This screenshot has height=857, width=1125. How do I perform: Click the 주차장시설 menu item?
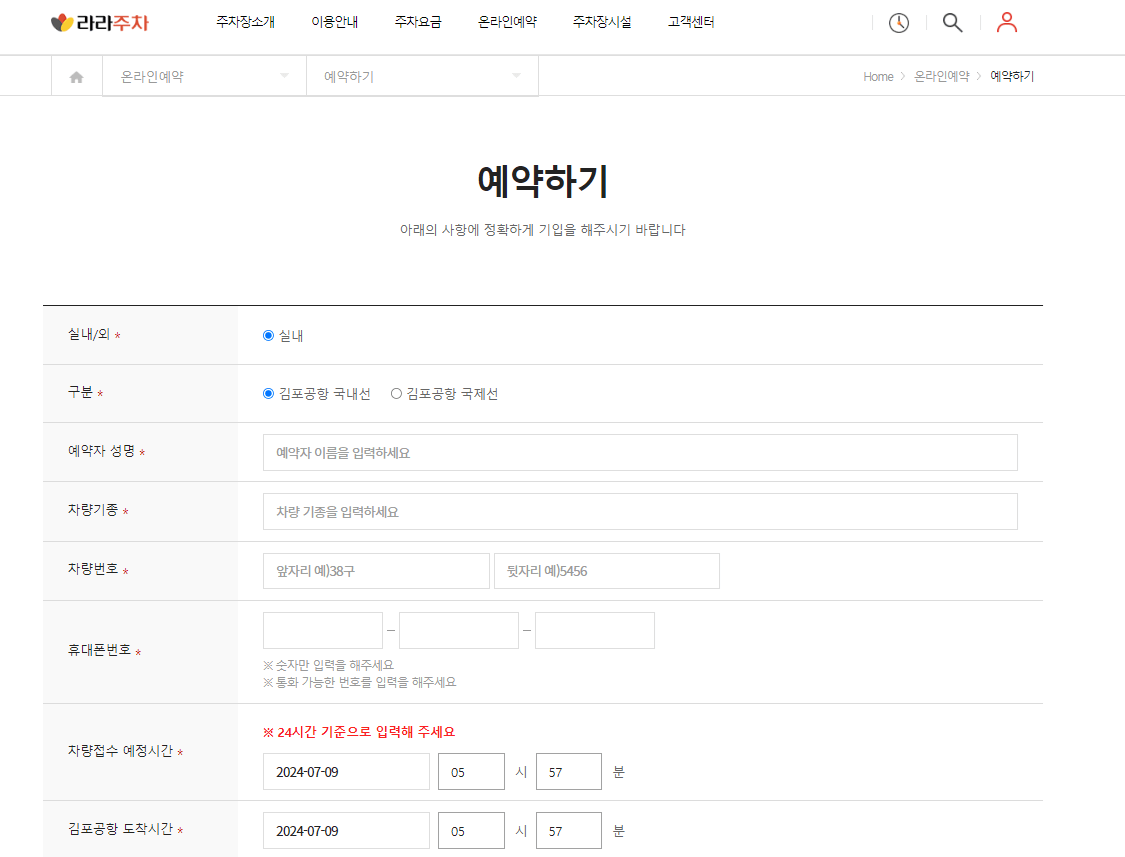tap(601, 22)
